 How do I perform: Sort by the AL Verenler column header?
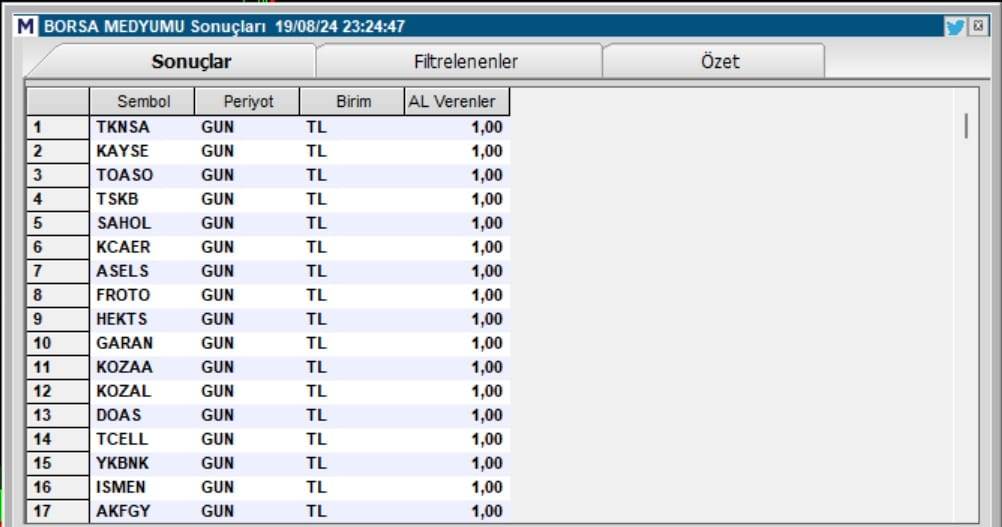coord(458,102)
